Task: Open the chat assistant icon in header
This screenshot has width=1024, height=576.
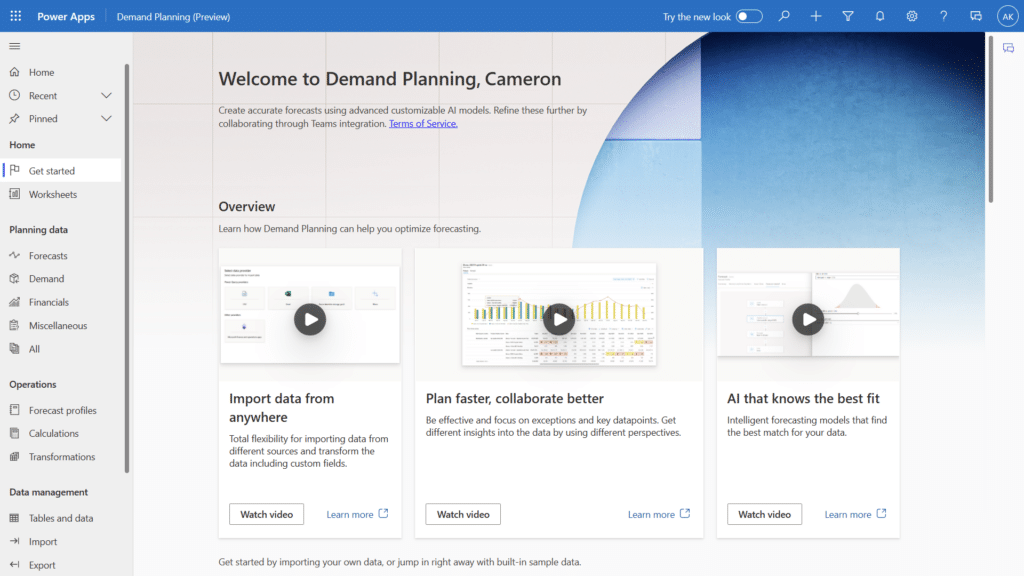Action: (976, 16)
